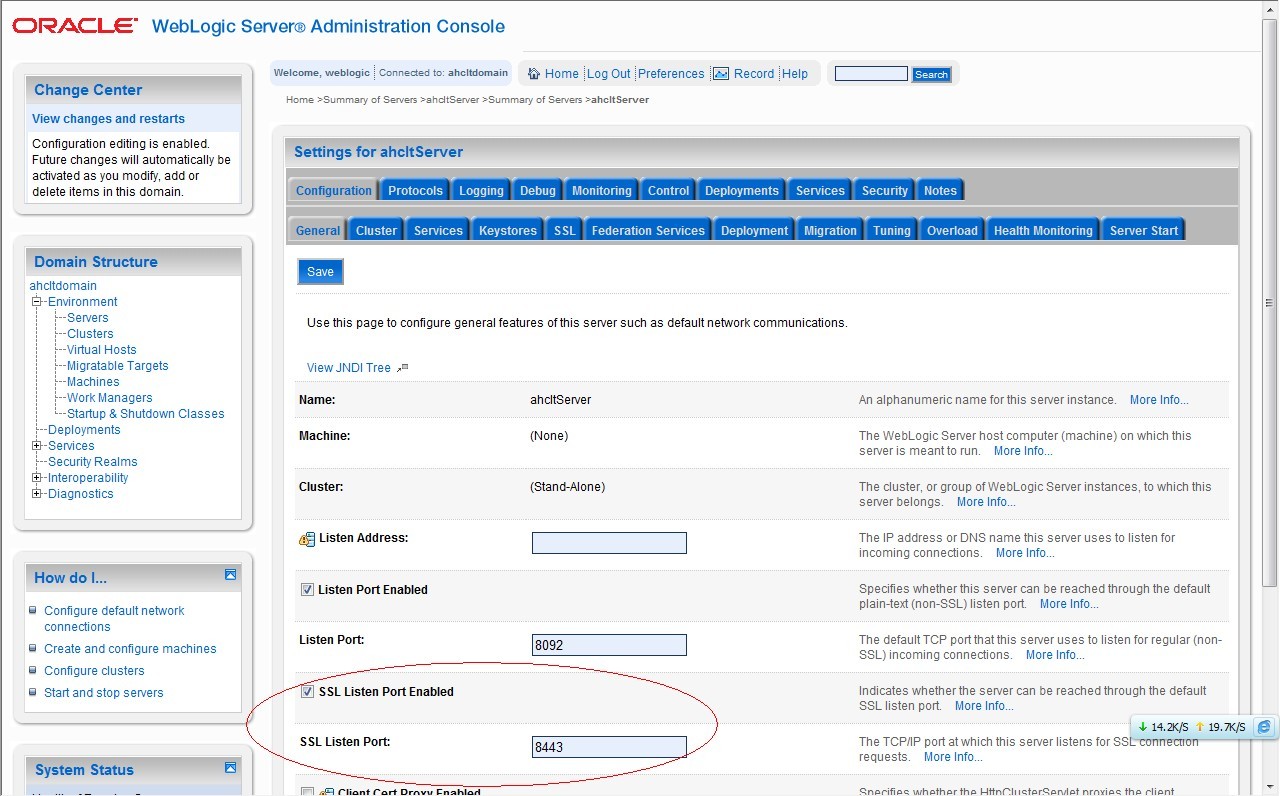
Task: Click the vertical page scrollbar
Action: [x=1271, y=304]
